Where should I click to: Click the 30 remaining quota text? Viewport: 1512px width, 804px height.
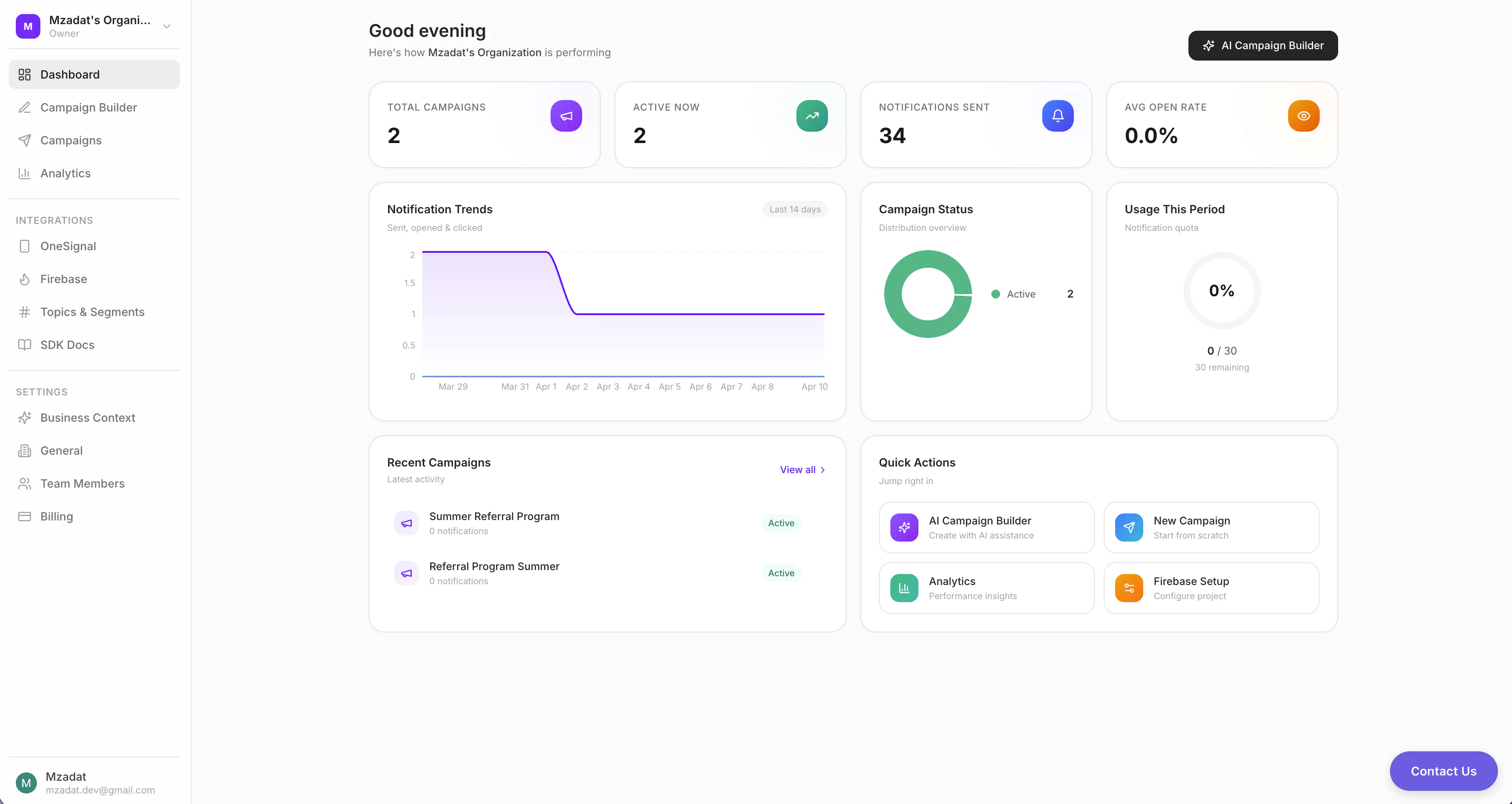pos(1221,367)
